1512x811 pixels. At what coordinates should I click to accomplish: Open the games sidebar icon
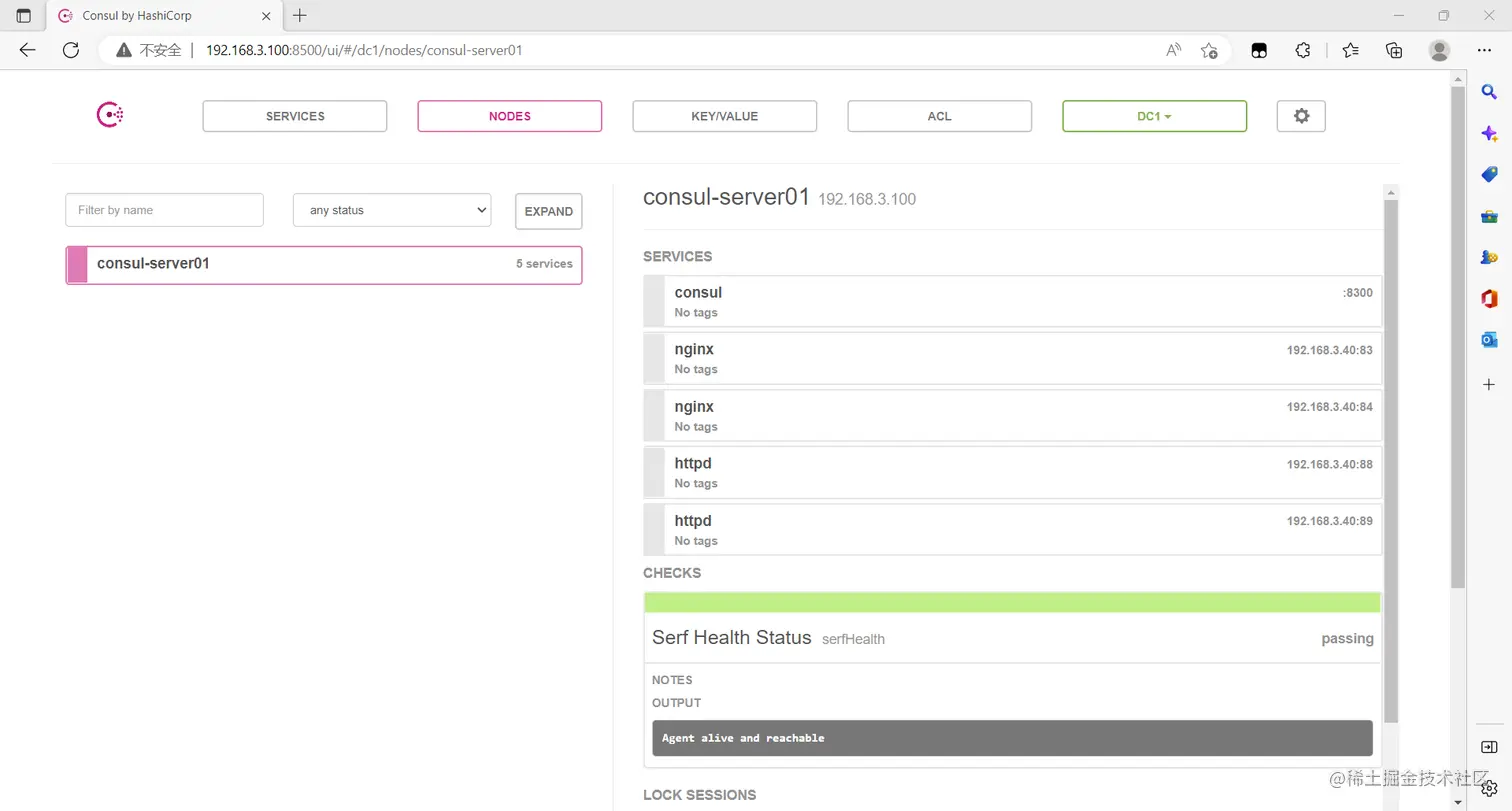coord(1489,257)
